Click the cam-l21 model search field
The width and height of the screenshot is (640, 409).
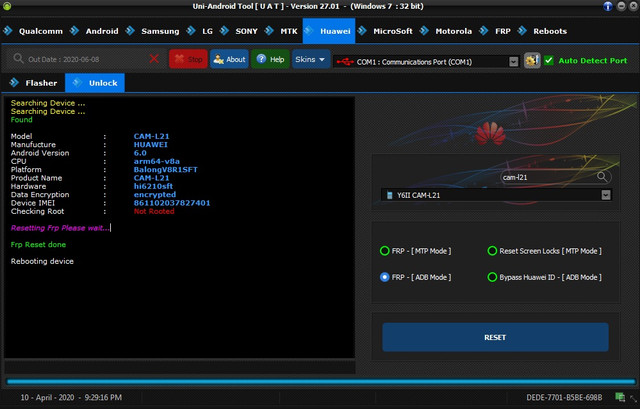[x=545, y=176]
